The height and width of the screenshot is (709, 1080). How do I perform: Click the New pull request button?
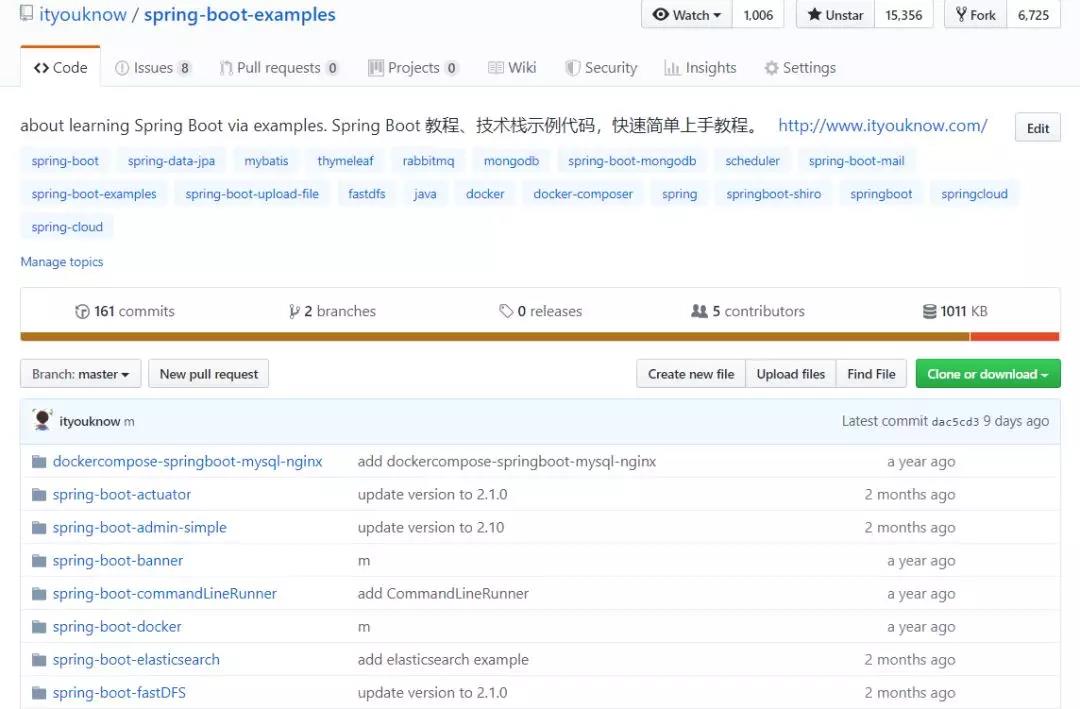[209, 373]
